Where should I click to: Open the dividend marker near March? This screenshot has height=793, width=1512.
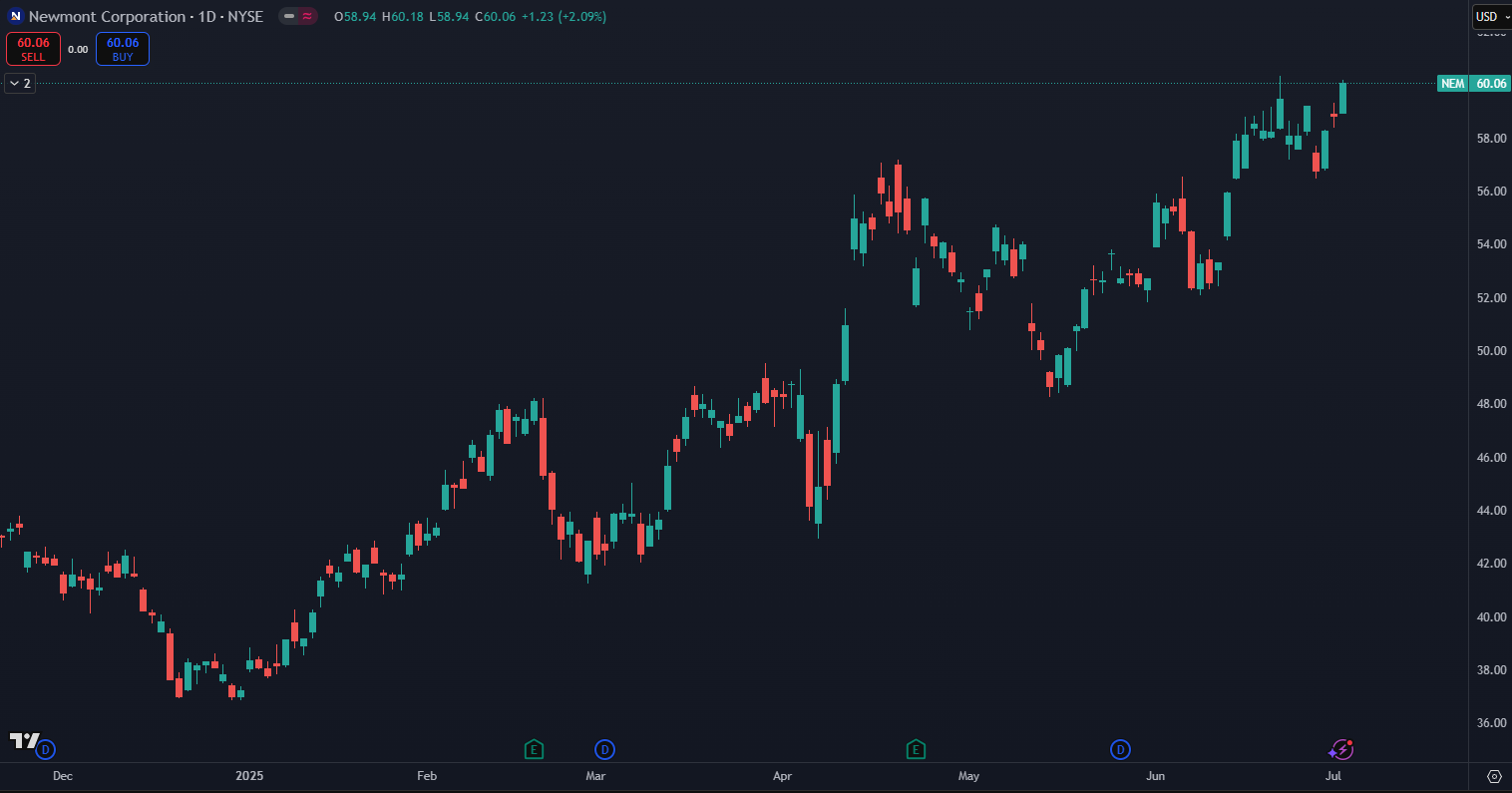click(x=604, y=749)
